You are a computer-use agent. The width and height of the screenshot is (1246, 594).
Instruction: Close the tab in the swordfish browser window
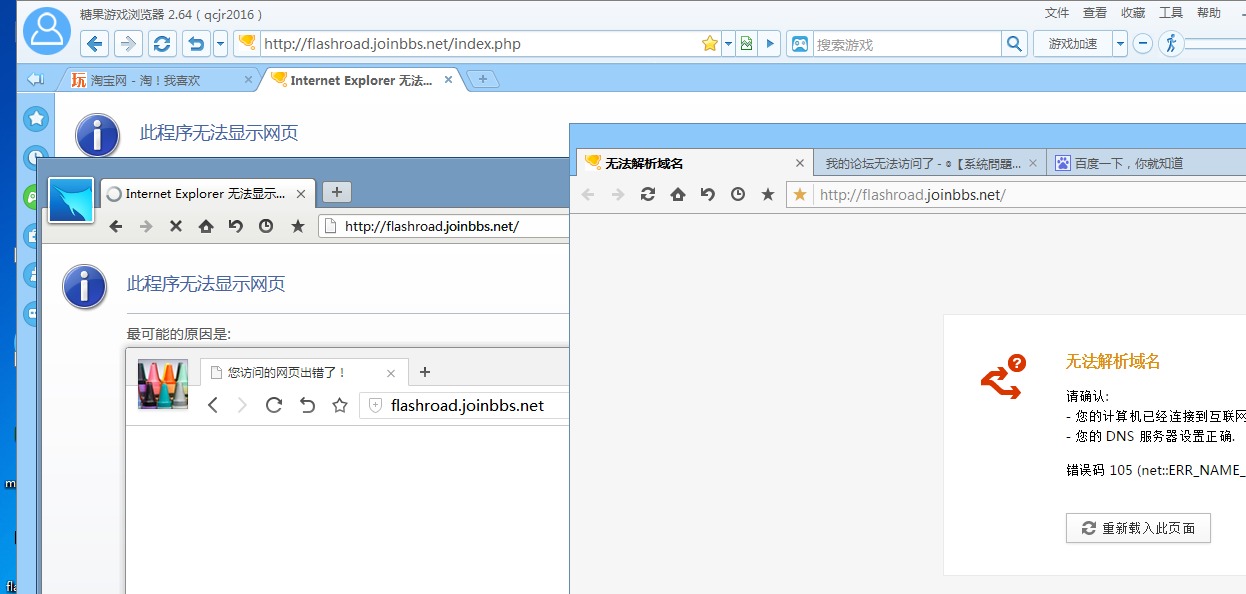tap(301, 194)
